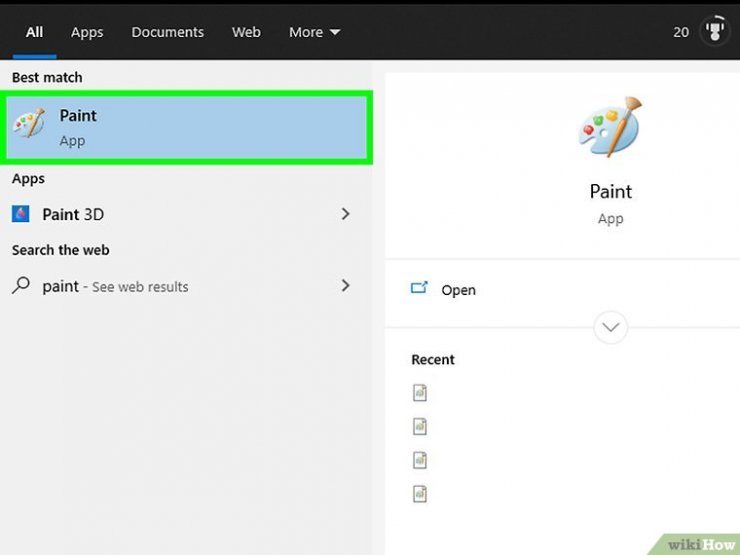Click the rewards medal icon at top right
Viewport: 740px width, 555px height.
click(714, 32)
